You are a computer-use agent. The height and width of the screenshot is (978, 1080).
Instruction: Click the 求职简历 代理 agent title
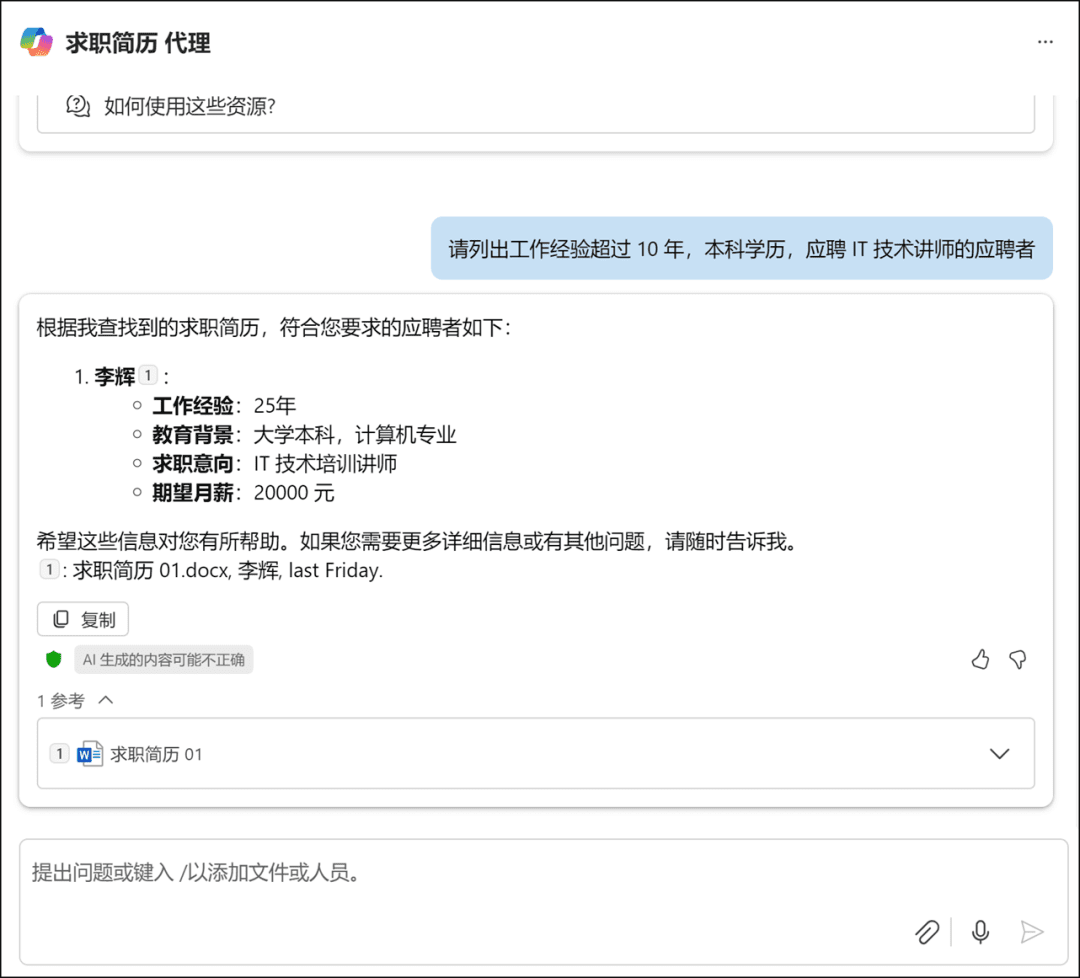(138, 43)
